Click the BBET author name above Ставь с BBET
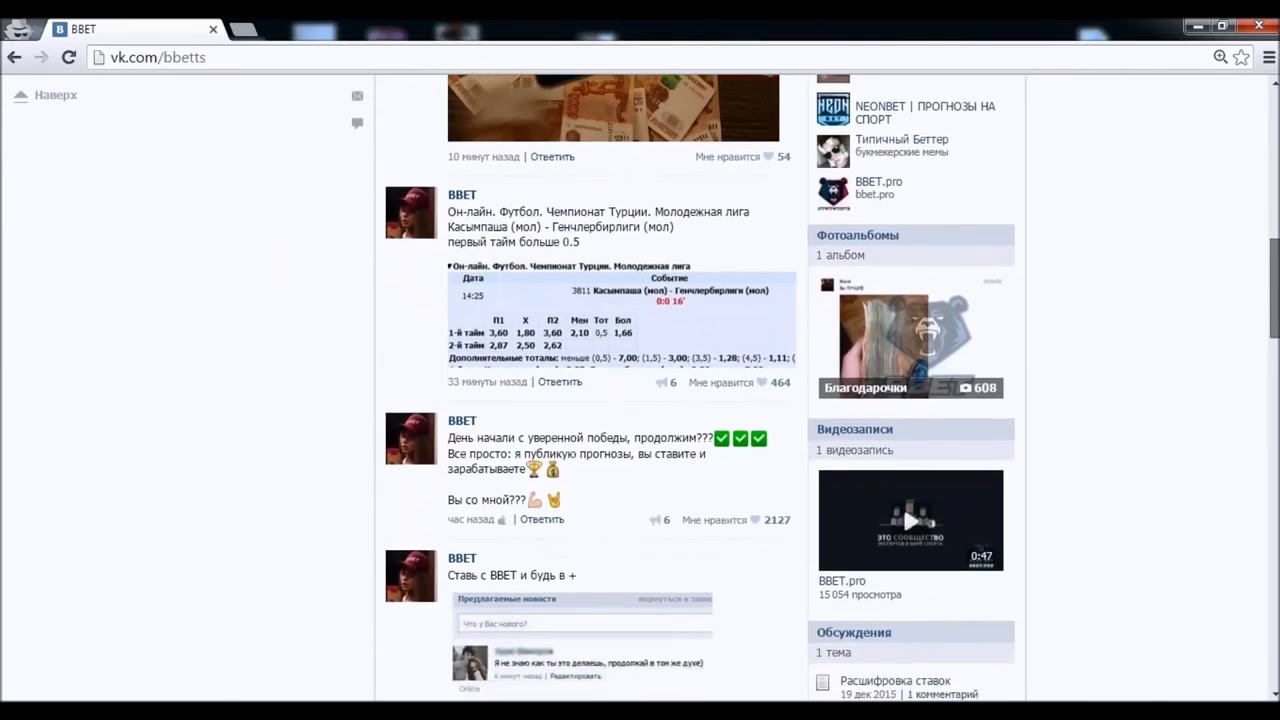Image resolution: width=1280 pixels, height=720 pixels. coord(462,558)
